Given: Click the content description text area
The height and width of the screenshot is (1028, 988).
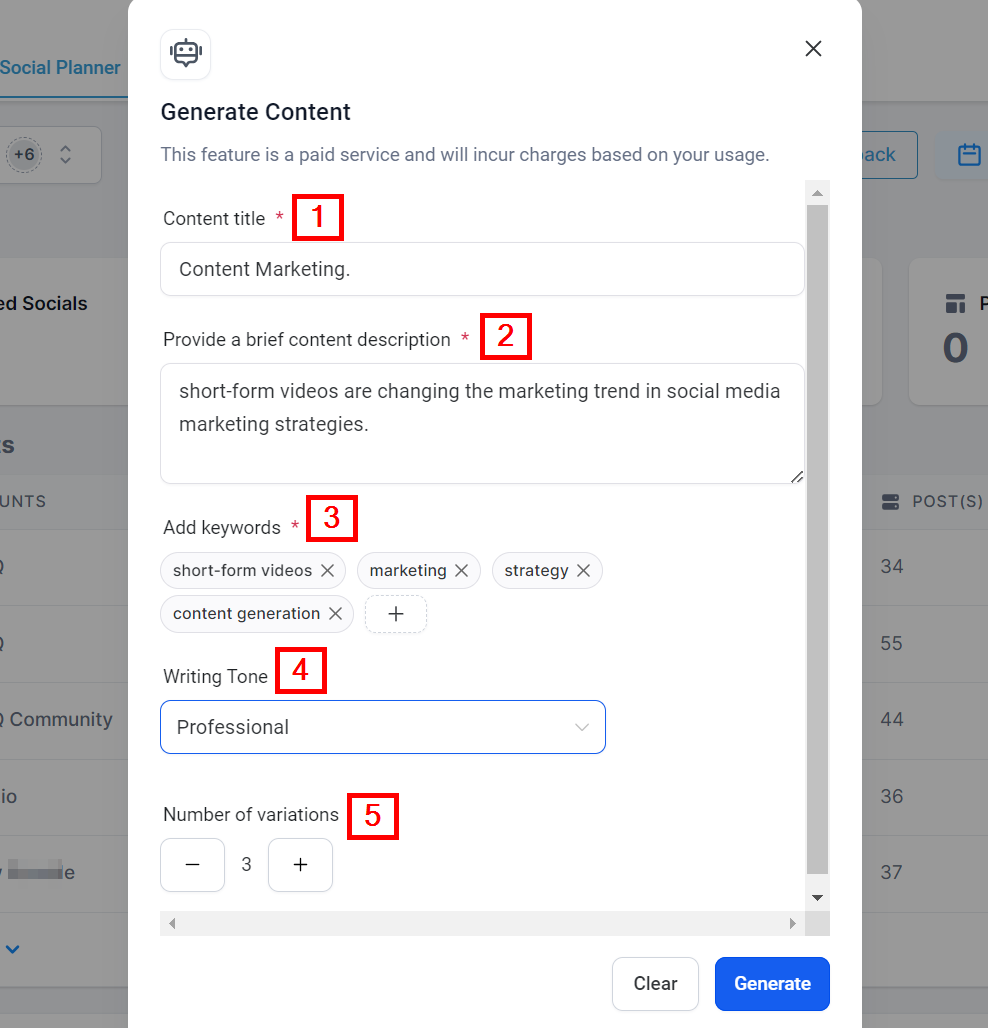Looking at the screenshot, I should (482, 423).
